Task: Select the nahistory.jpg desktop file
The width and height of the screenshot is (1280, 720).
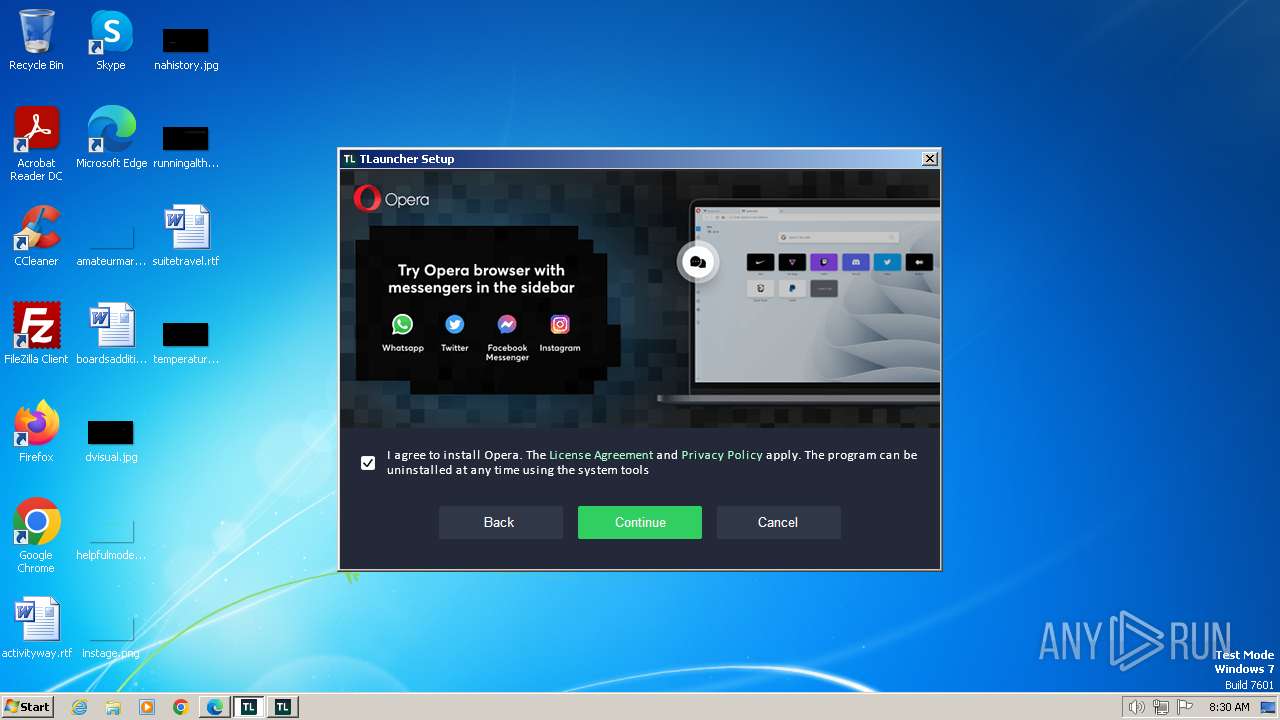Action: pos(186,48)
